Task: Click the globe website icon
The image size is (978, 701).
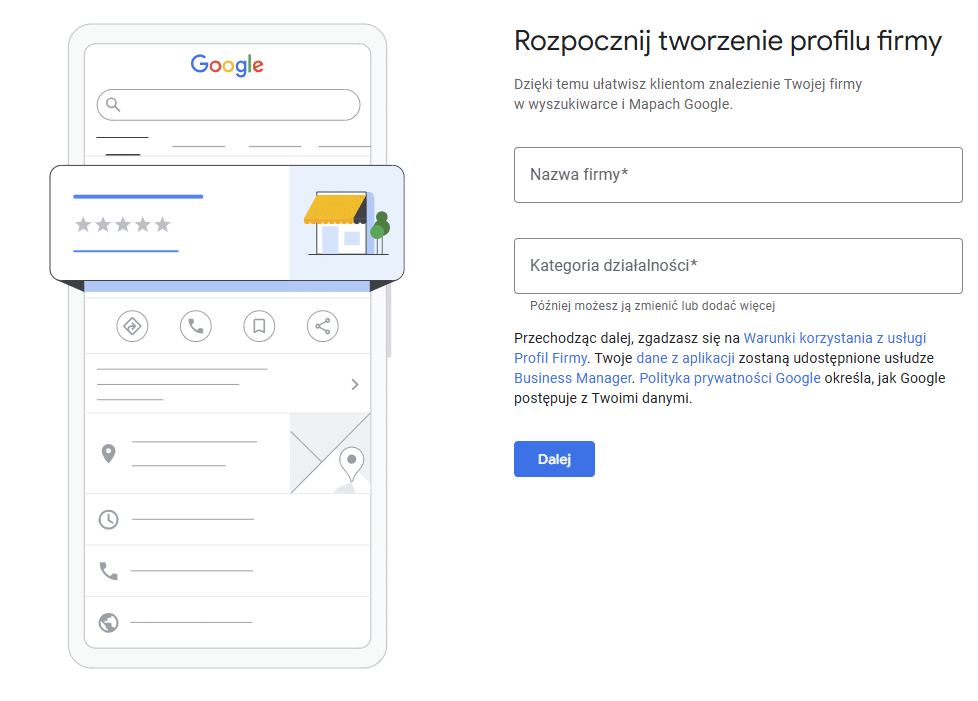Action: (109, 623)
